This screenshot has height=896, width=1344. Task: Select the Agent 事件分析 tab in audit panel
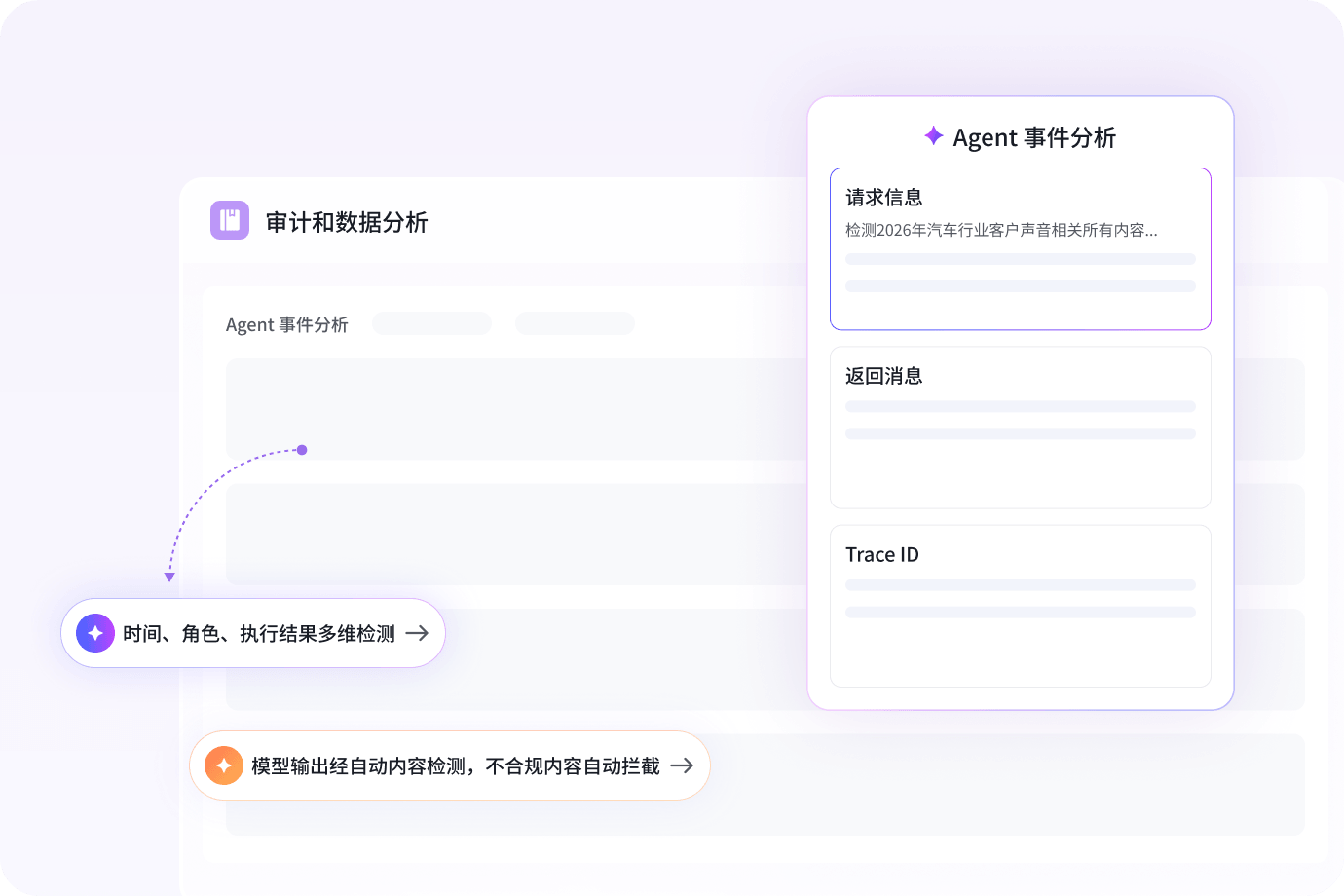pyautogui.click(x=286, y=324)
